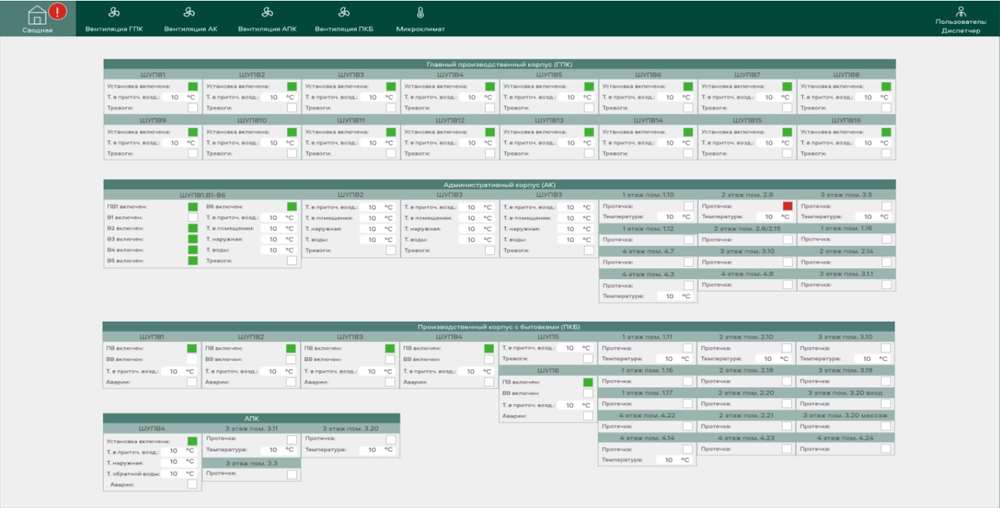The width and height of the screenshot is (1000, 508).
Task: Click the Вентиляция АК fan icon
Action: click(191, 13)
